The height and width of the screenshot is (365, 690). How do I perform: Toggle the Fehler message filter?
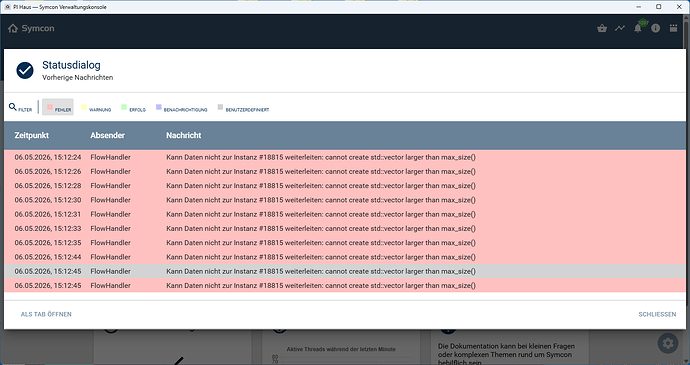click(58, 107)
